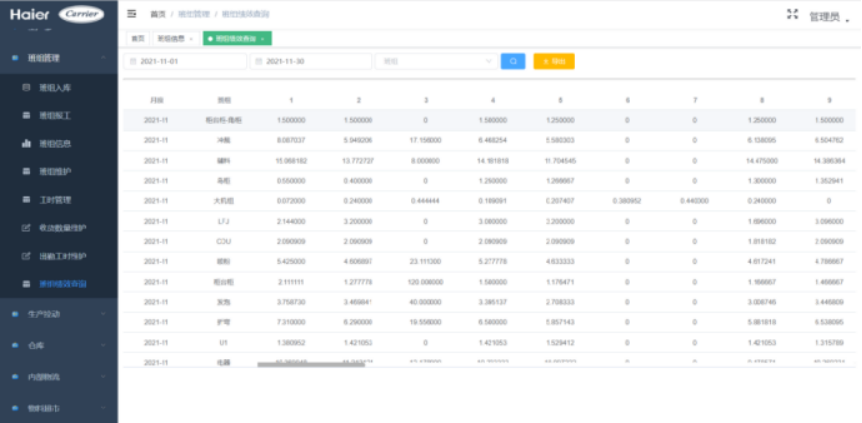
Task: Click the start date field 2021-11-01
Action: pos(190,61)
